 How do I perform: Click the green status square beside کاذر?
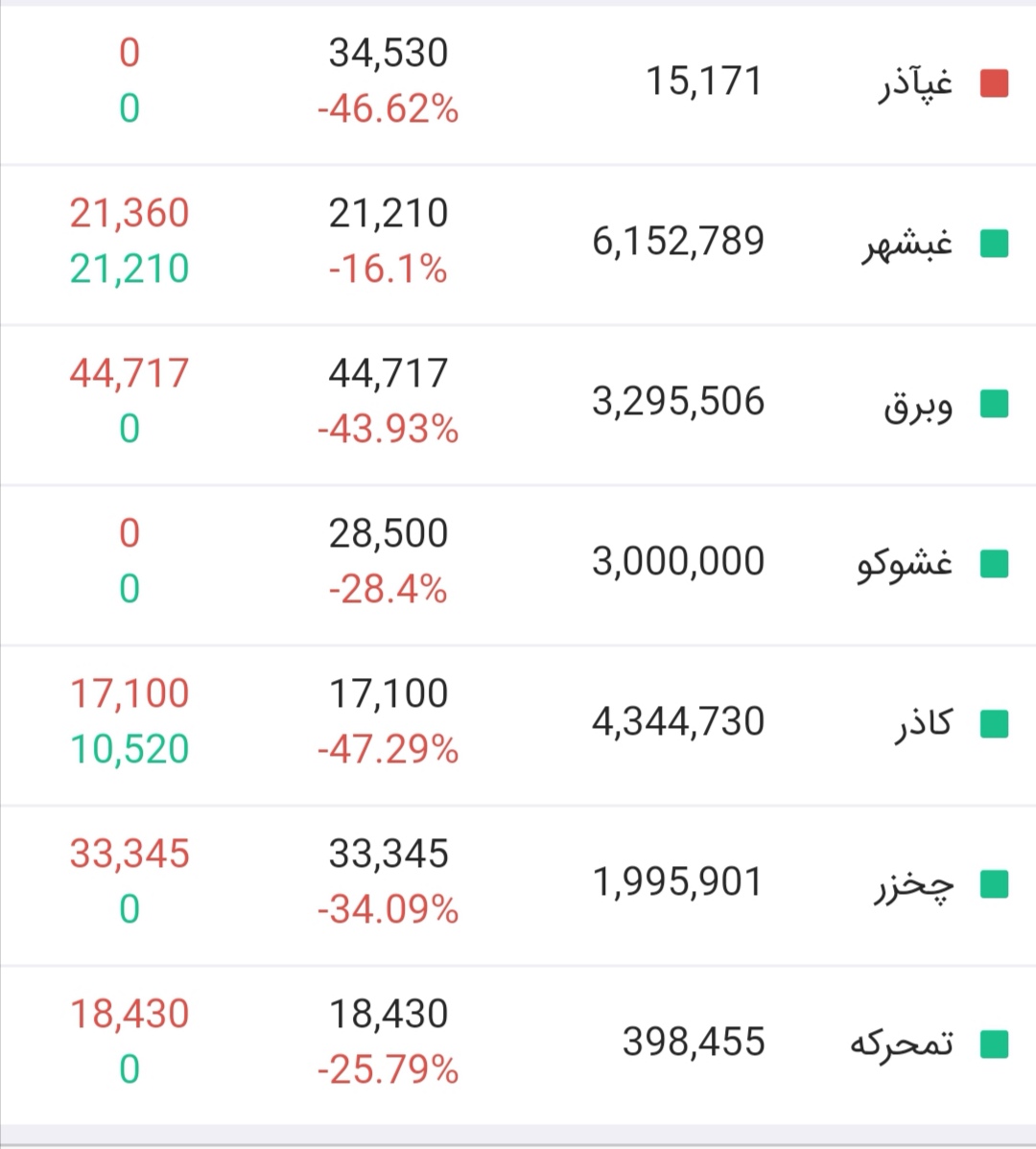click(x=994, y=724)
